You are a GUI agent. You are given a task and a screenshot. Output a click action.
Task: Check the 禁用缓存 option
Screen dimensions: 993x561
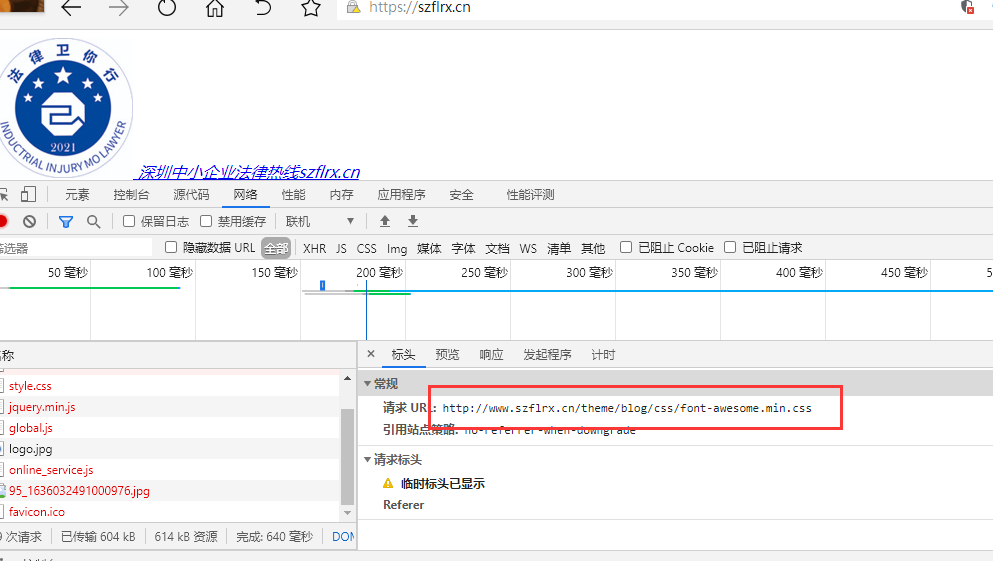206,221
